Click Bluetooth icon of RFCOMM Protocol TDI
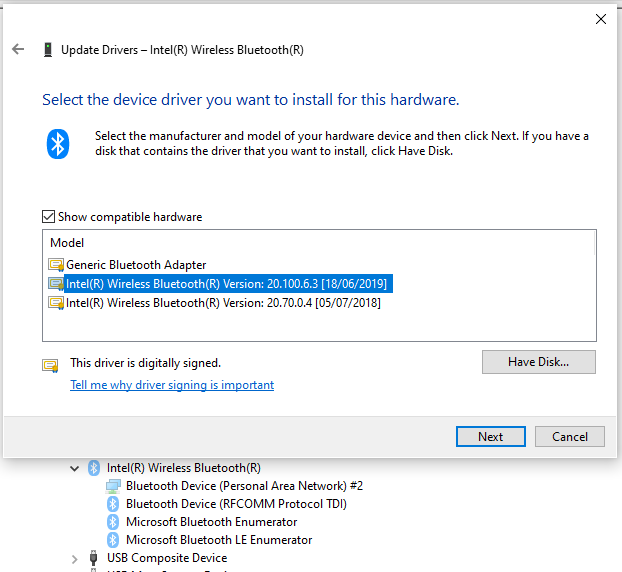This screenshot has height=572, width=622. point(113,504)
